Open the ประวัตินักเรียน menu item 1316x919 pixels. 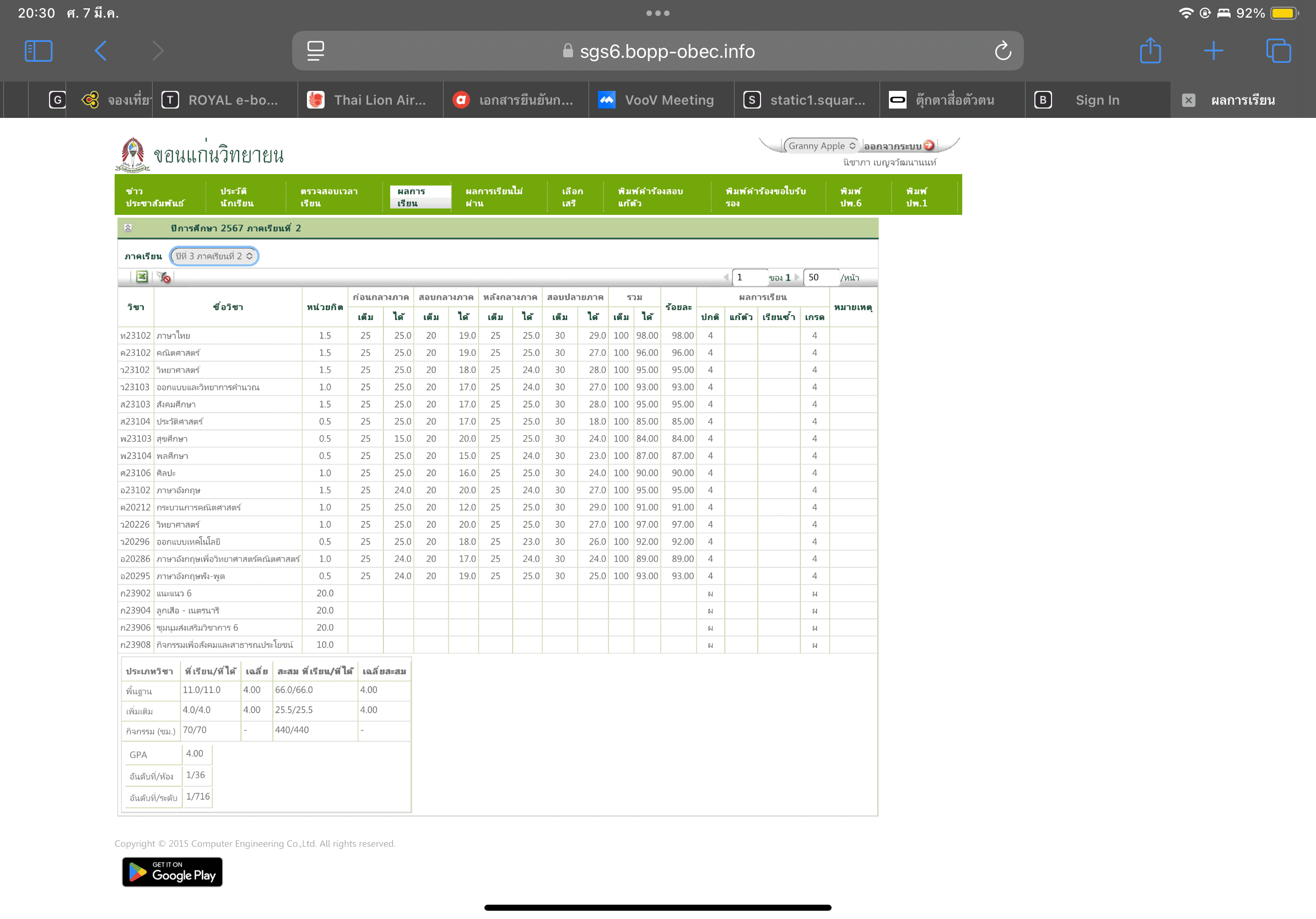pyautogui.click(x=237, y=197)
